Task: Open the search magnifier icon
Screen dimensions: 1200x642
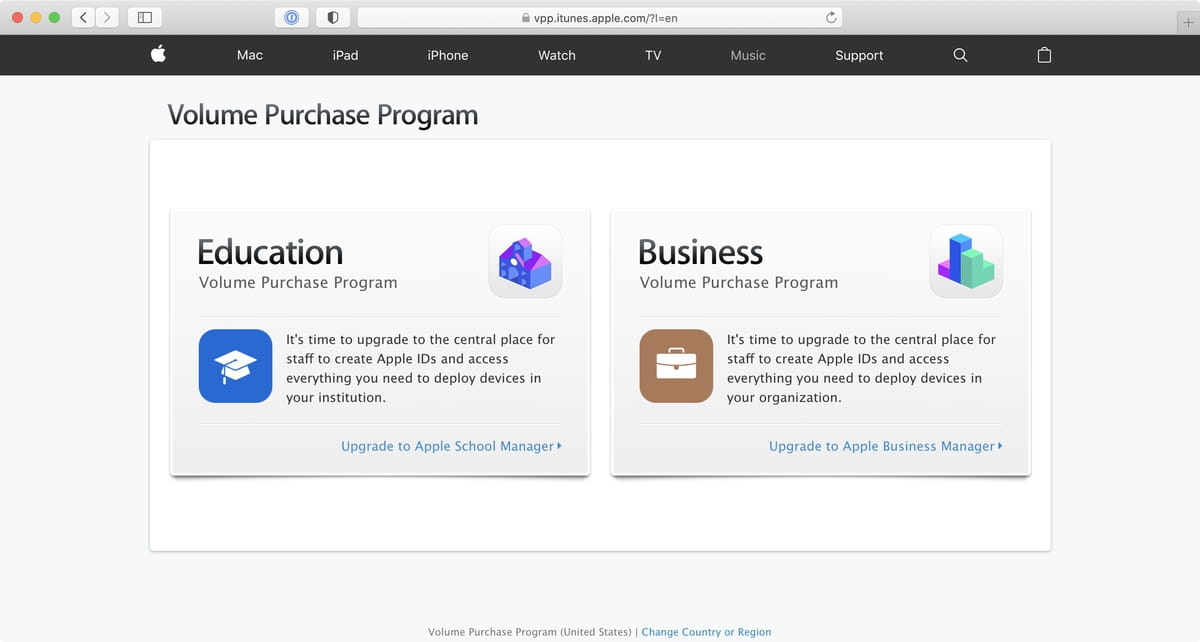Action: point(960,55)
